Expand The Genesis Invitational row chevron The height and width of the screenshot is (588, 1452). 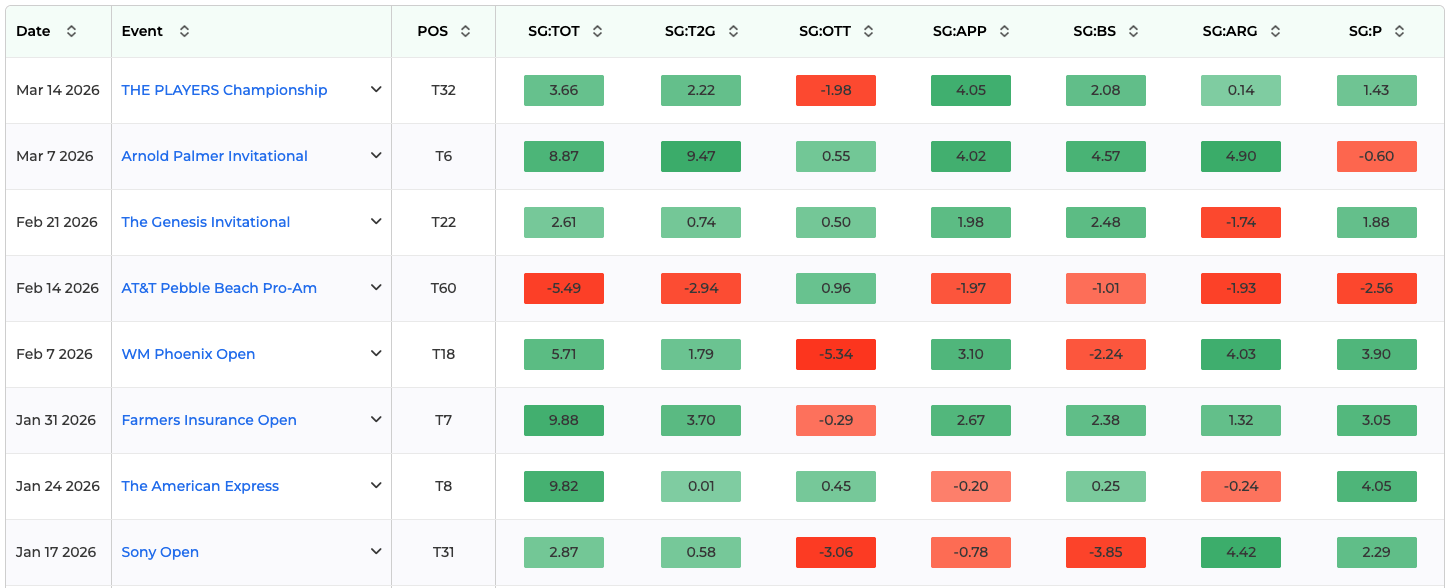click(x=376, y=222)
